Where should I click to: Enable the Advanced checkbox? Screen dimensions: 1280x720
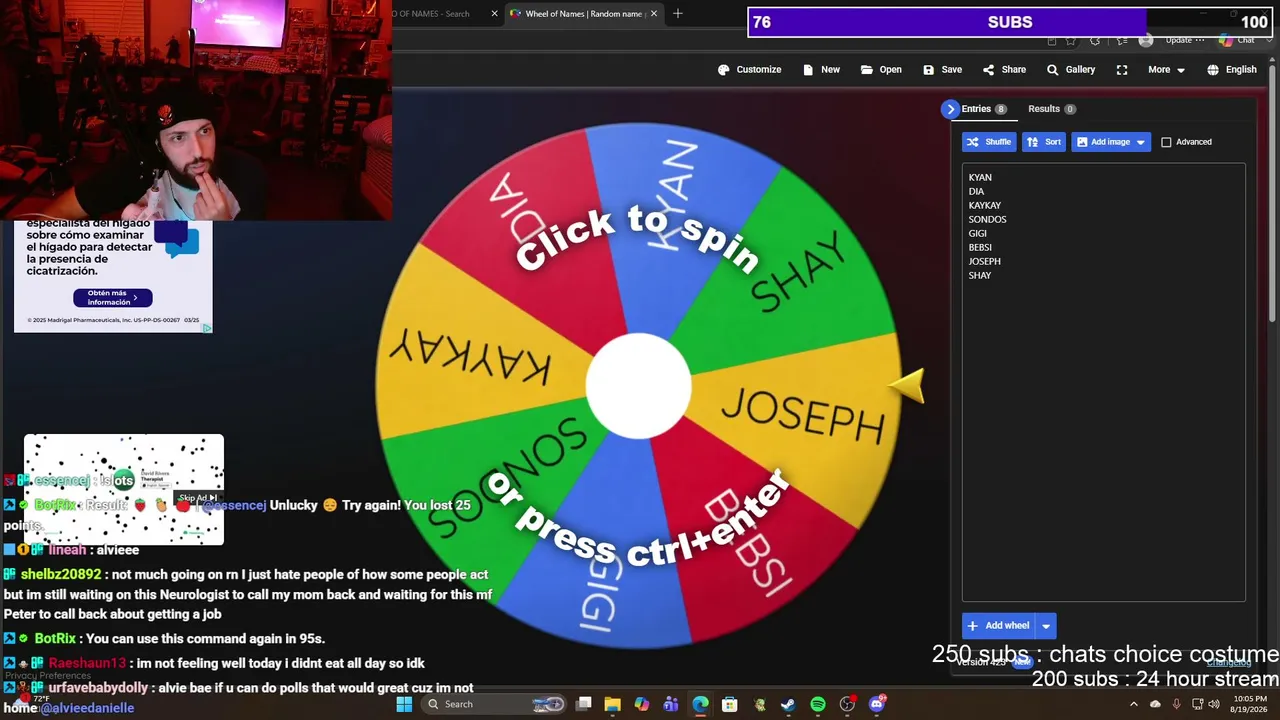coord(1166,142)
